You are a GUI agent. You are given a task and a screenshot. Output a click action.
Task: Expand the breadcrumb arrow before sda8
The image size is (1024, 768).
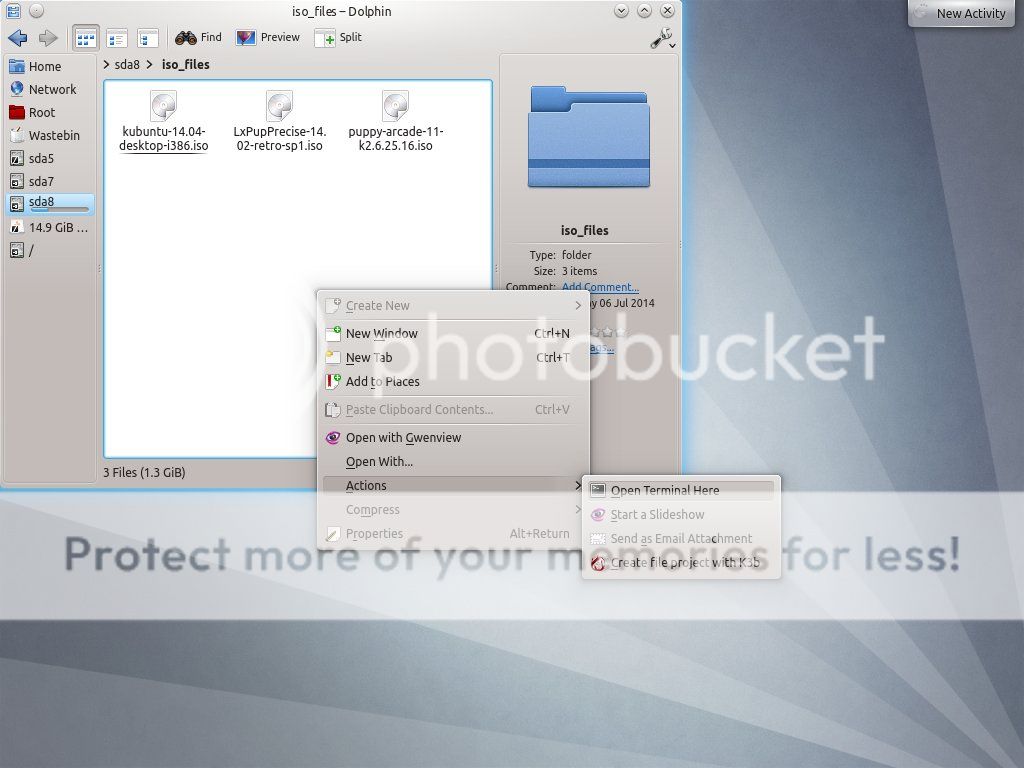pos(106,65)
